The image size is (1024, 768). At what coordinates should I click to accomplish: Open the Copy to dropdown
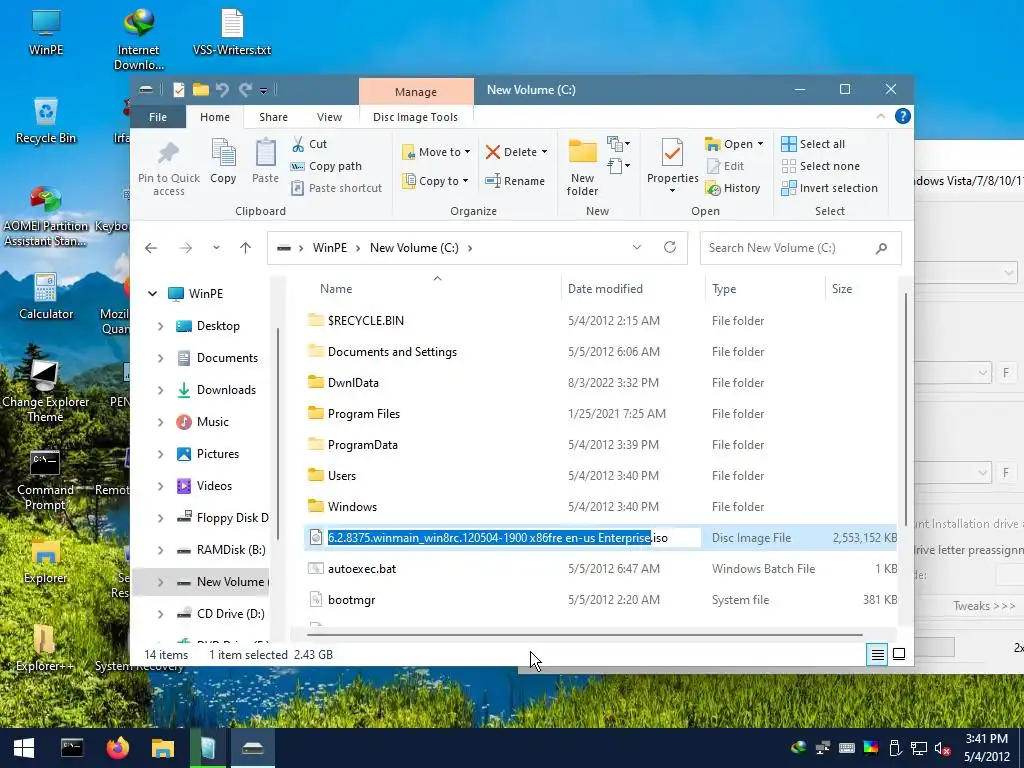[435, 181]
